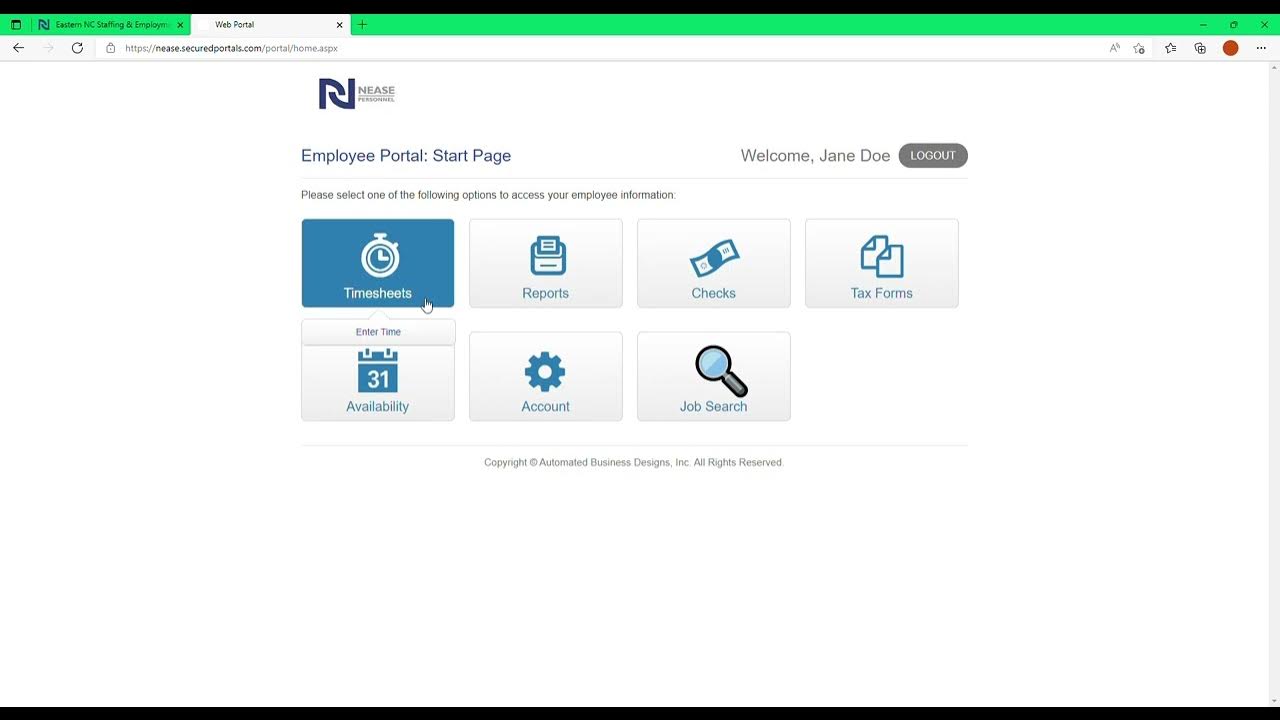
Task: Open the Checks money tile
Action: click(714, 263)
